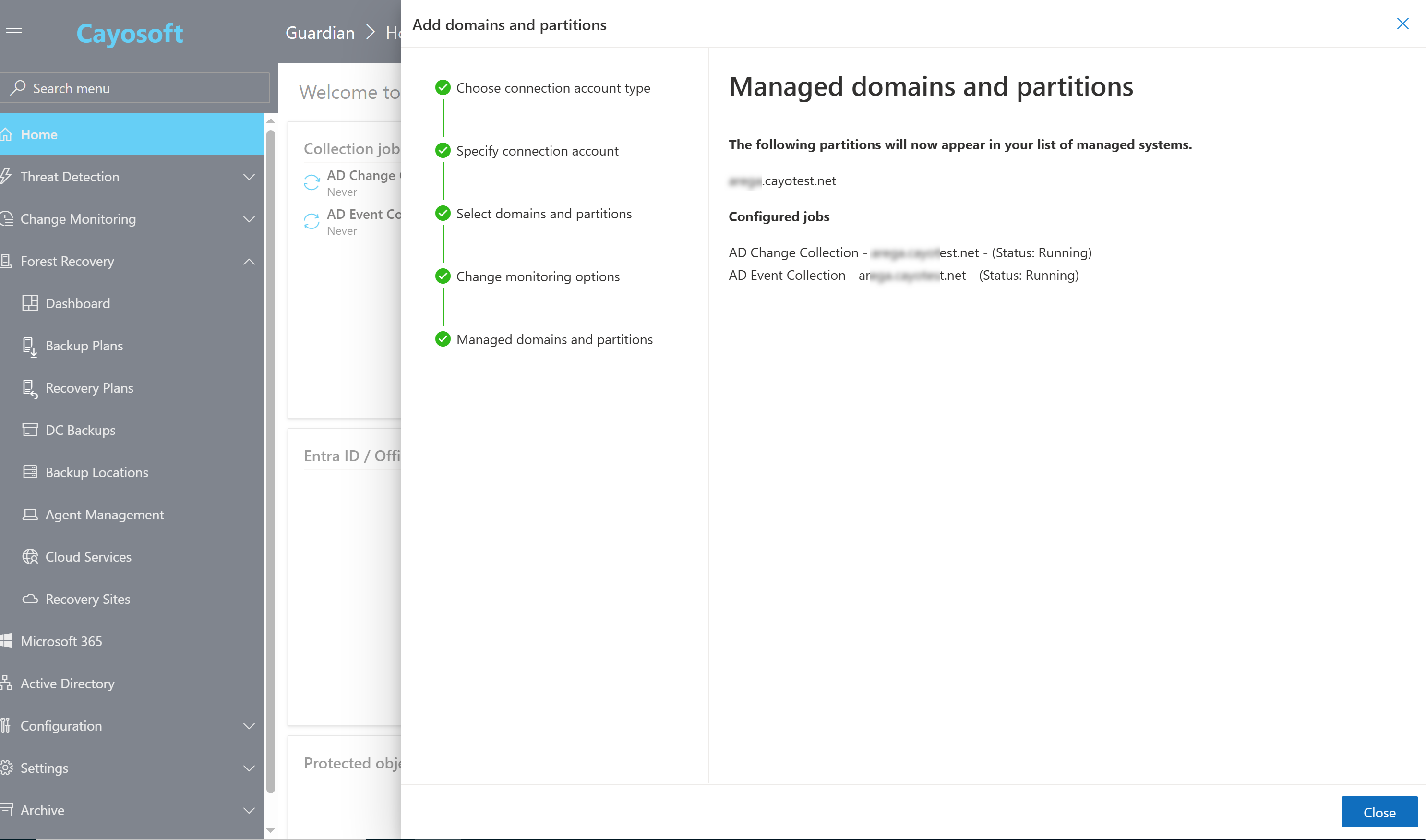Click the Backup Plans icon
This screenshot has height=840, width=1426.
pos(30,346)
